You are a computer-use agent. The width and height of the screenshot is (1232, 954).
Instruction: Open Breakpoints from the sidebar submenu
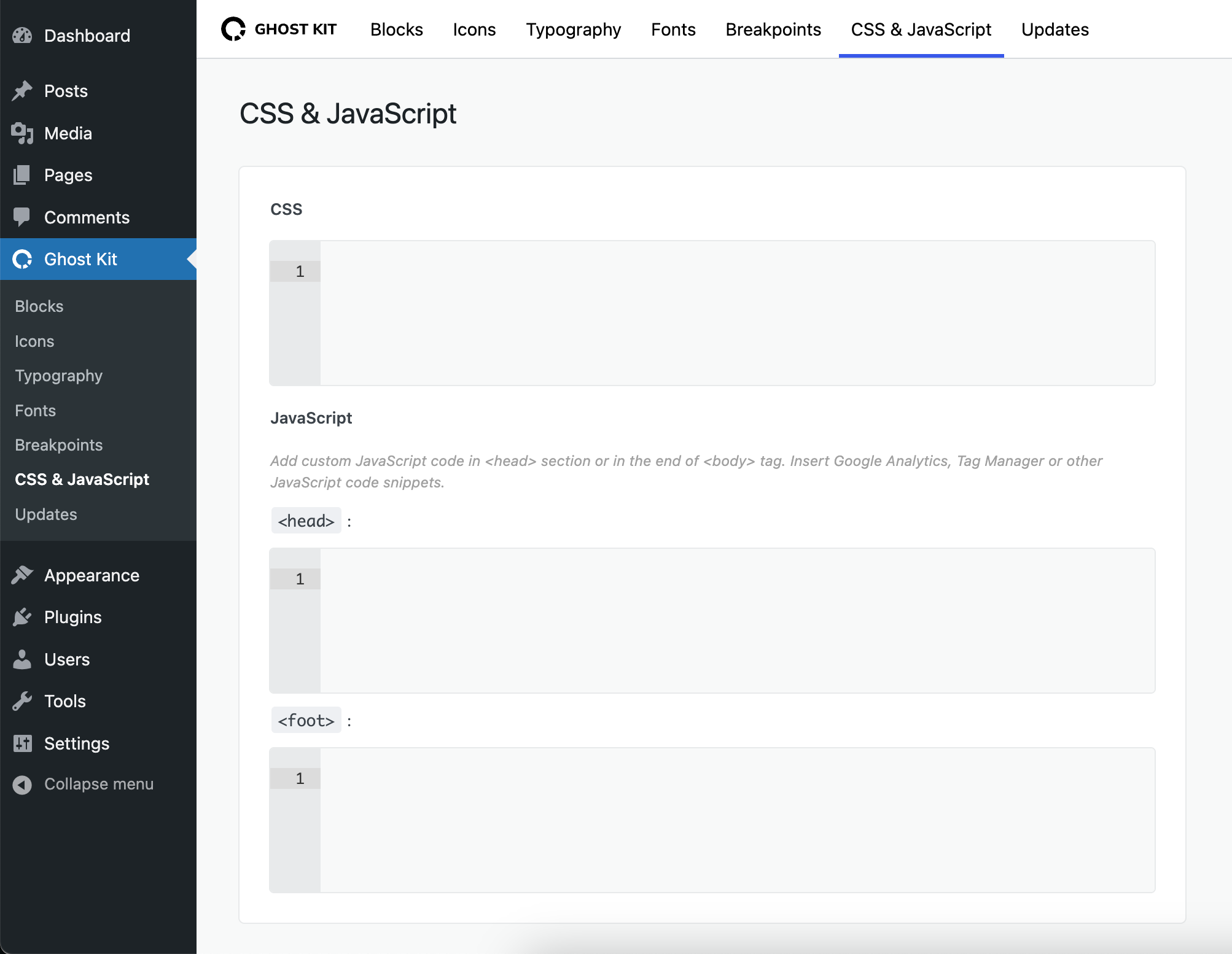tap(58, 444)
